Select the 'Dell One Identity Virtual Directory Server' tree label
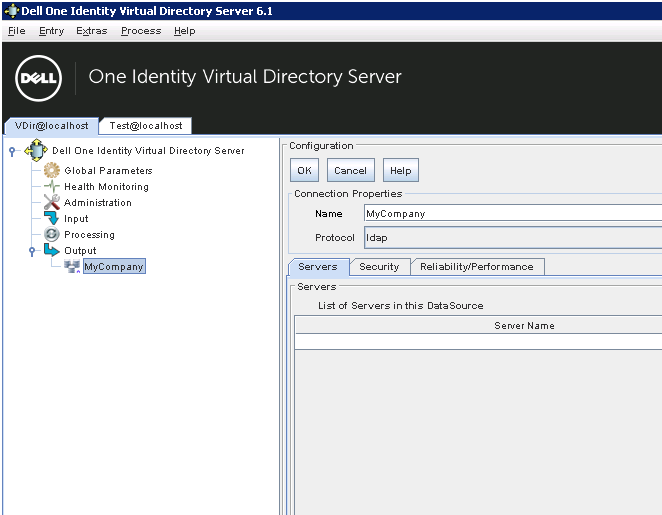Viewport: 662px width, 515px height. click(148, 151)
